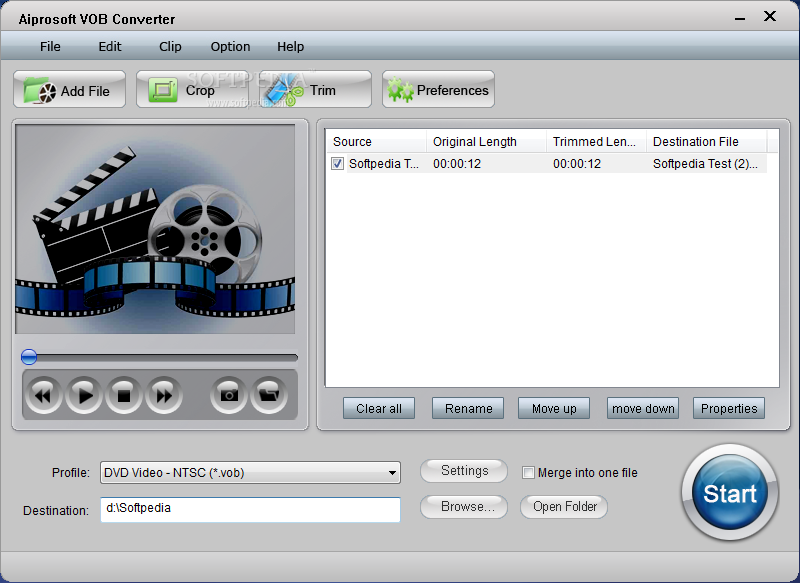Click the Open Folder button

(564, 507)
